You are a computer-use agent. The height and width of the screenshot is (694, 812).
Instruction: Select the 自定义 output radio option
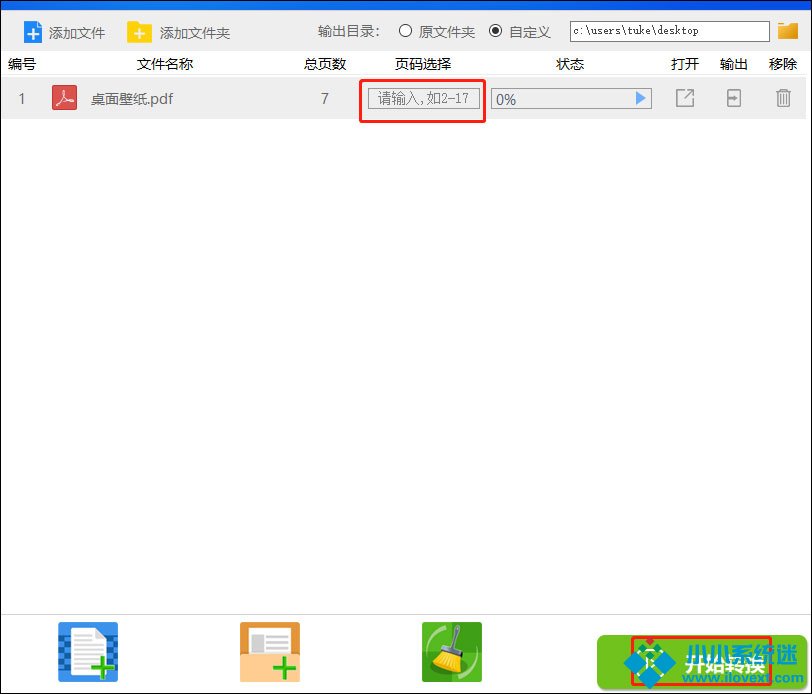click(495, 31)
